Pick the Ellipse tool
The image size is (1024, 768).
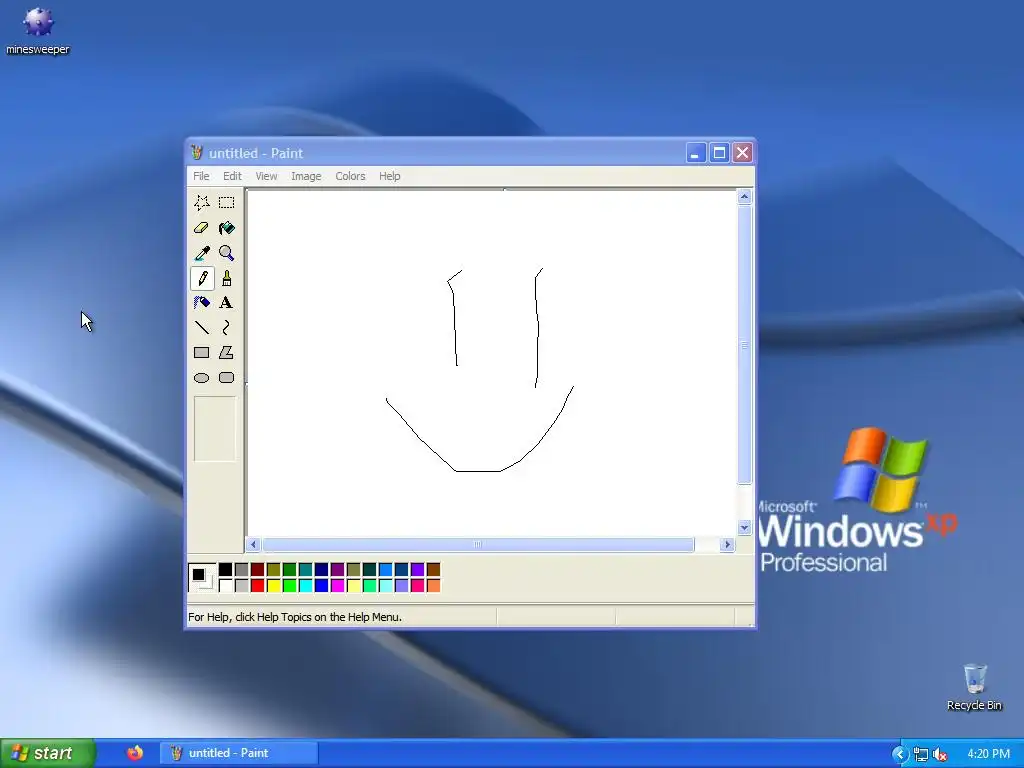(x=202, y=377)
